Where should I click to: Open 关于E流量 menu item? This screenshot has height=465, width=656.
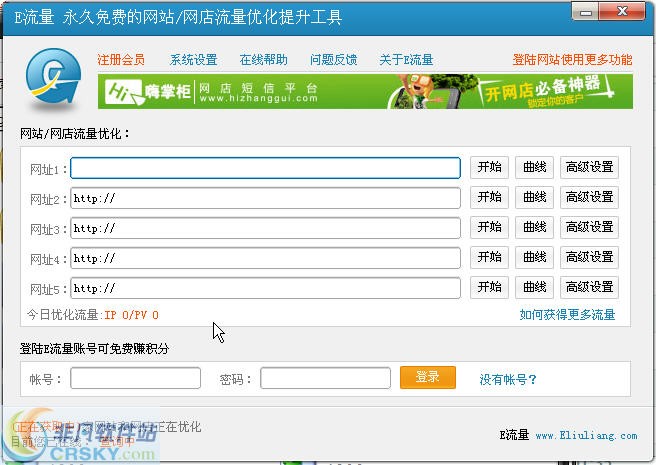coord(406,60)
